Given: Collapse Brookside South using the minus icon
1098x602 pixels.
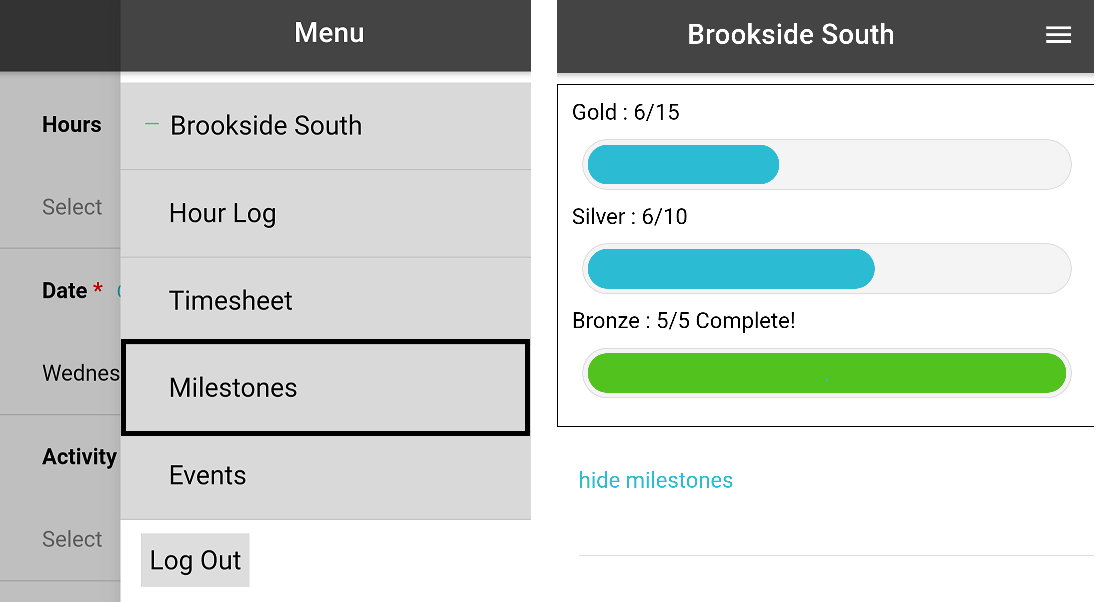Looking at the screenshot, I should point(152,124).
